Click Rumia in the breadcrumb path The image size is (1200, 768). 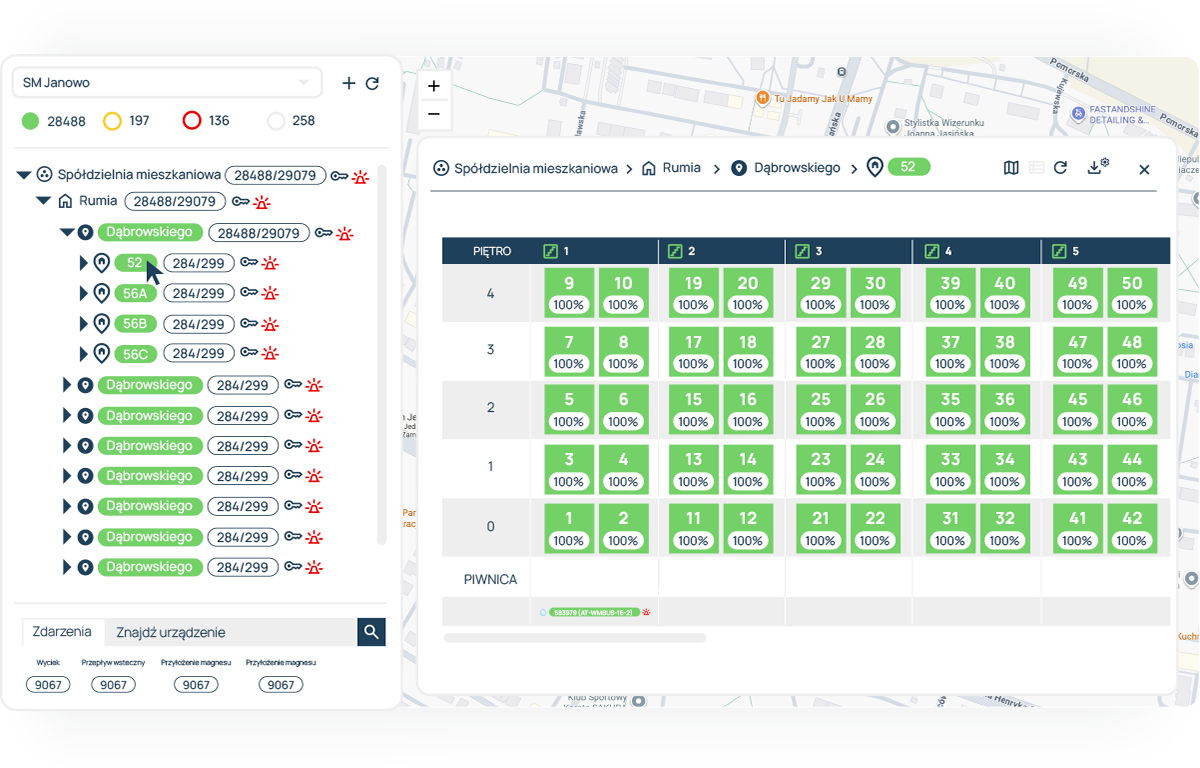point(681,168)
